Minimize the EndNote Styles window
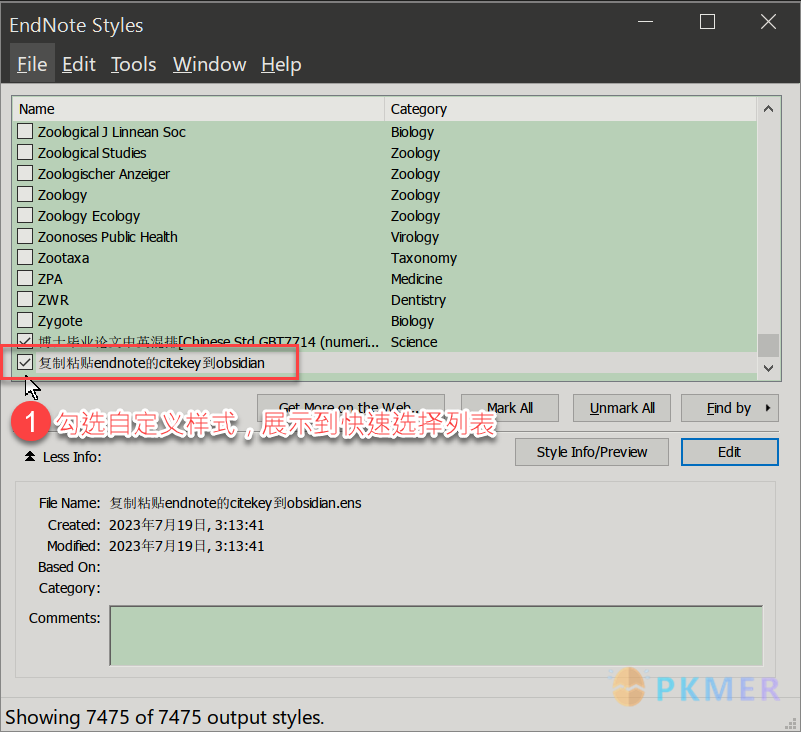The image size is (801, 732). [646, 21]
